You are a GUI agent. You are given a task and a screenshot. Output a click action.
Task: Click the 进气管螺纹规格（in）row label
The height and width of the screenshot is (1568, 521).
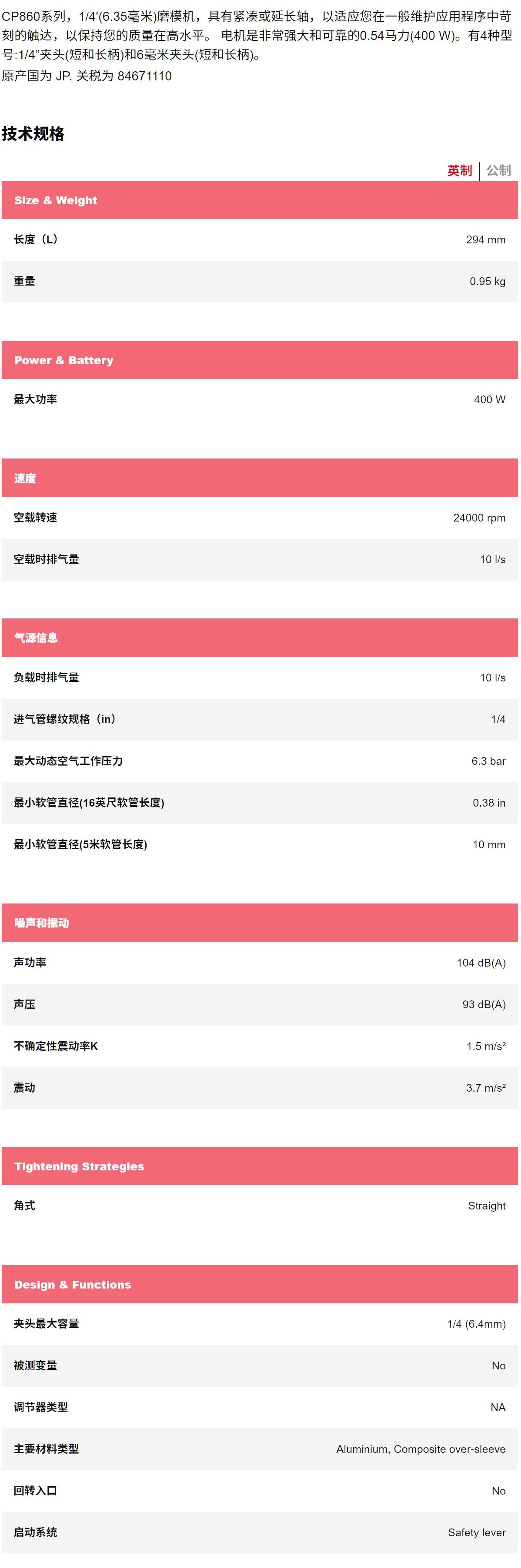65,720
